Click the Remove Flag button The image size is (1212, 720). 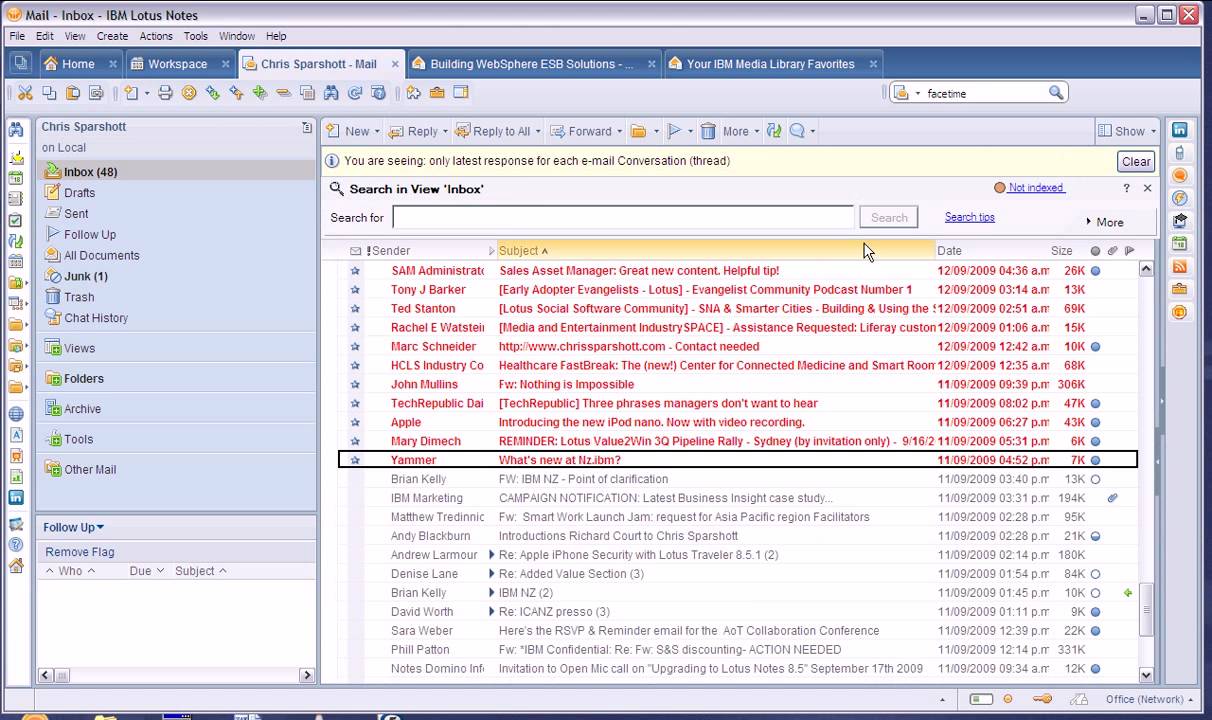pyautogui.click(x=80, y=552)
